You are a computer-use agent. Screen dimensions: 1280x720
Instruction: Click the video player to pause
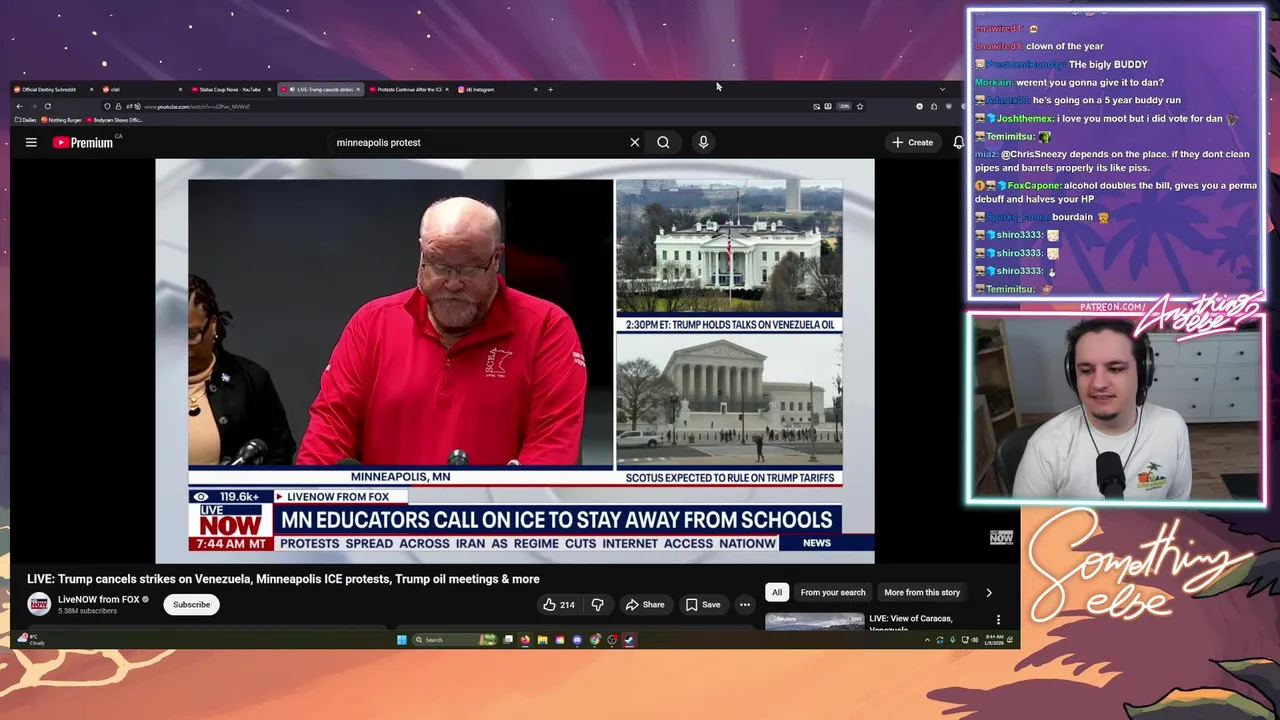[515, 360]
